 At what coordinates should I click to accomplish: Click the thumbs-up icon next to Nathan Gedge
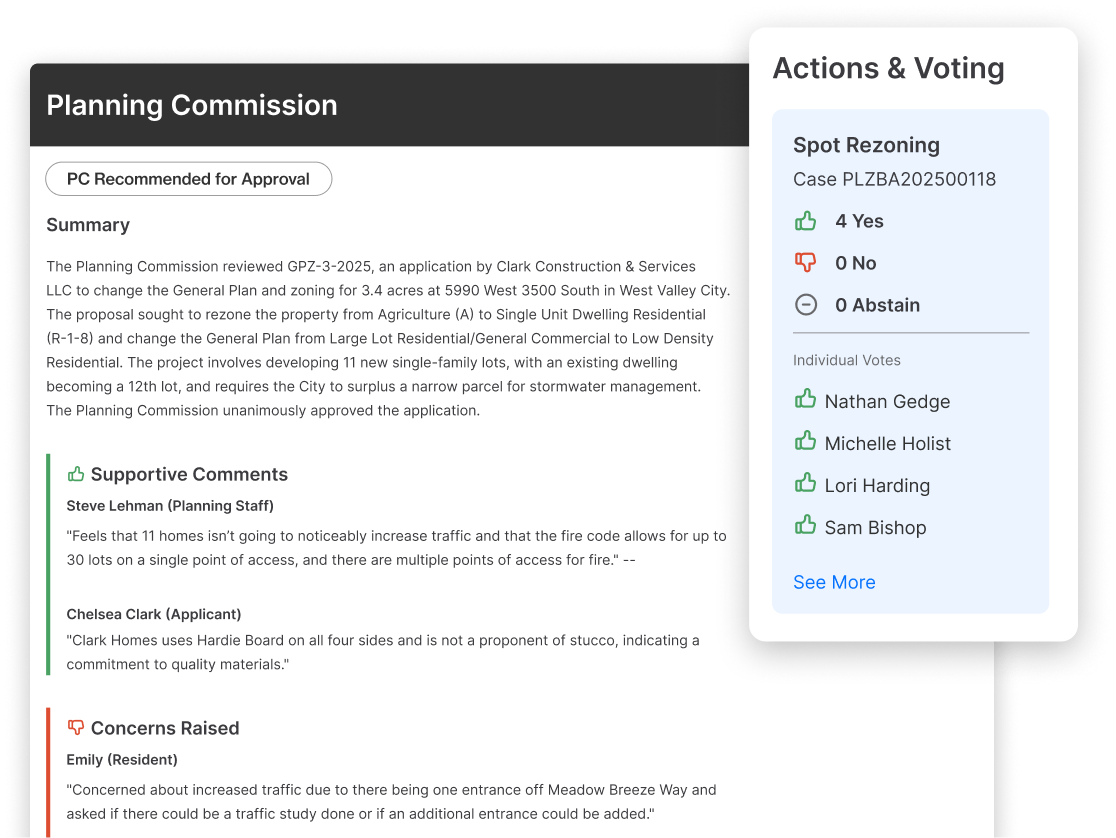(805, 399)
